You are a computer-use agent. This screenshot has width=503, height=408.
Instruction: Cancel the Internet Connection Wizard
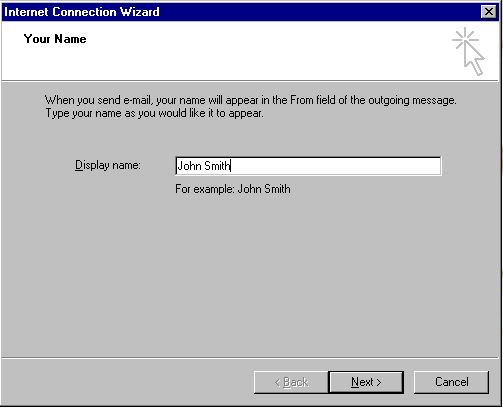point(451,382)
